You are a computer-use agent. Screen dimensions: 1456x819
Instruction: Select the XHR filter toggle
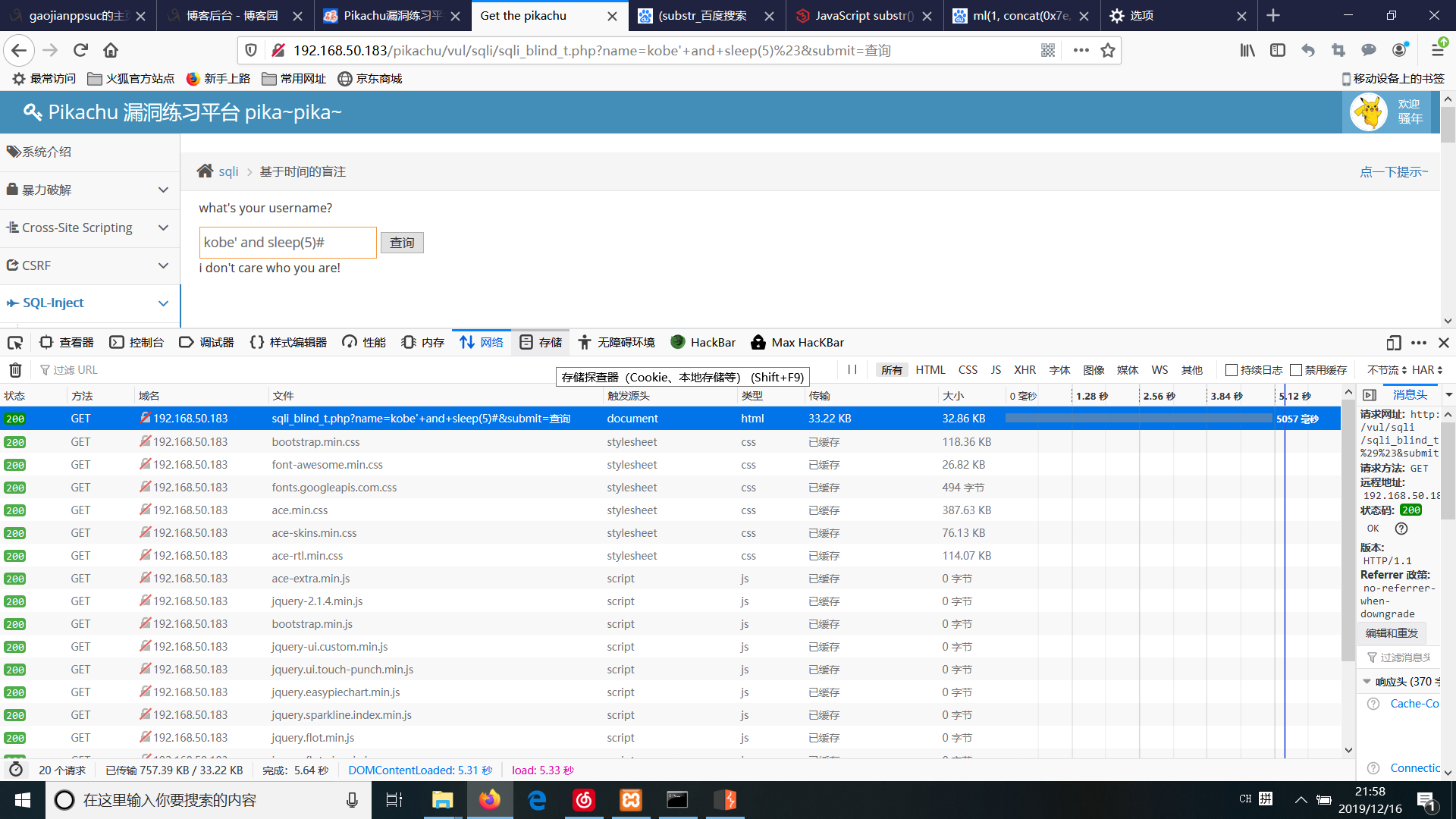1025,370
